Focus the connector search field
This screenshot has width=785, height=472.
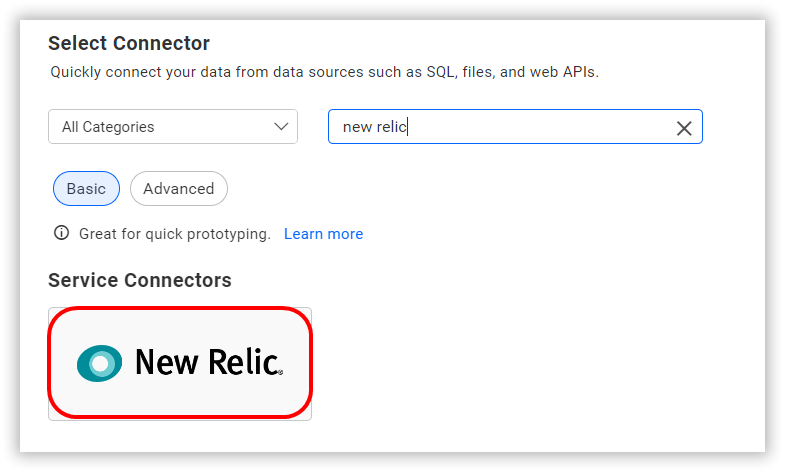point(515,127)
